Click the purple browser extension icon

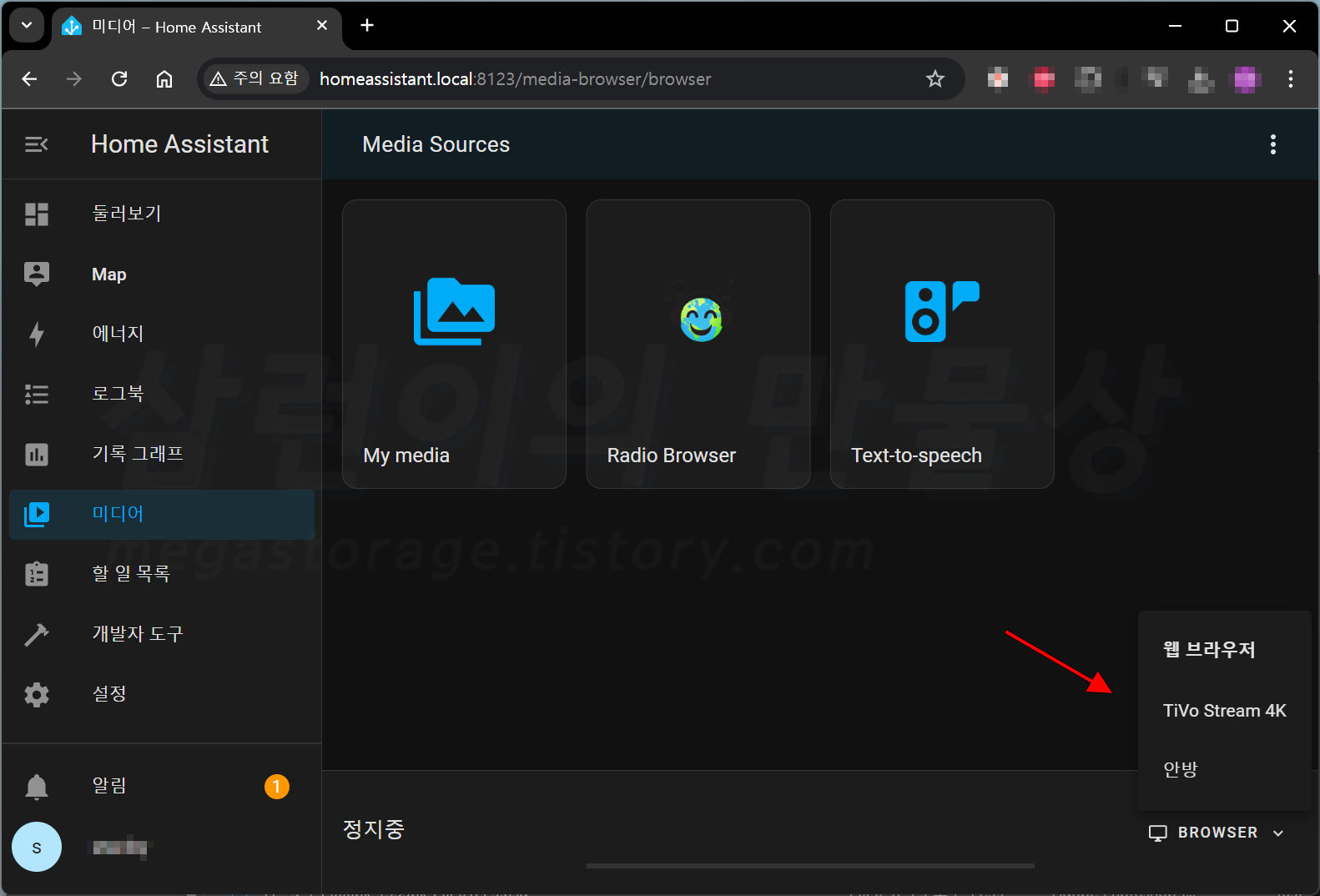click(1246, 79)
